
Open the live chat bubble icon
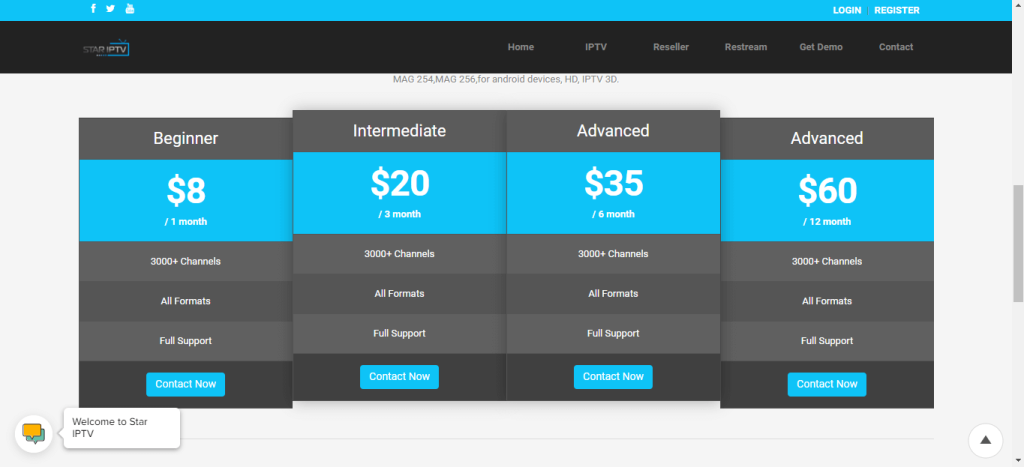33,434
